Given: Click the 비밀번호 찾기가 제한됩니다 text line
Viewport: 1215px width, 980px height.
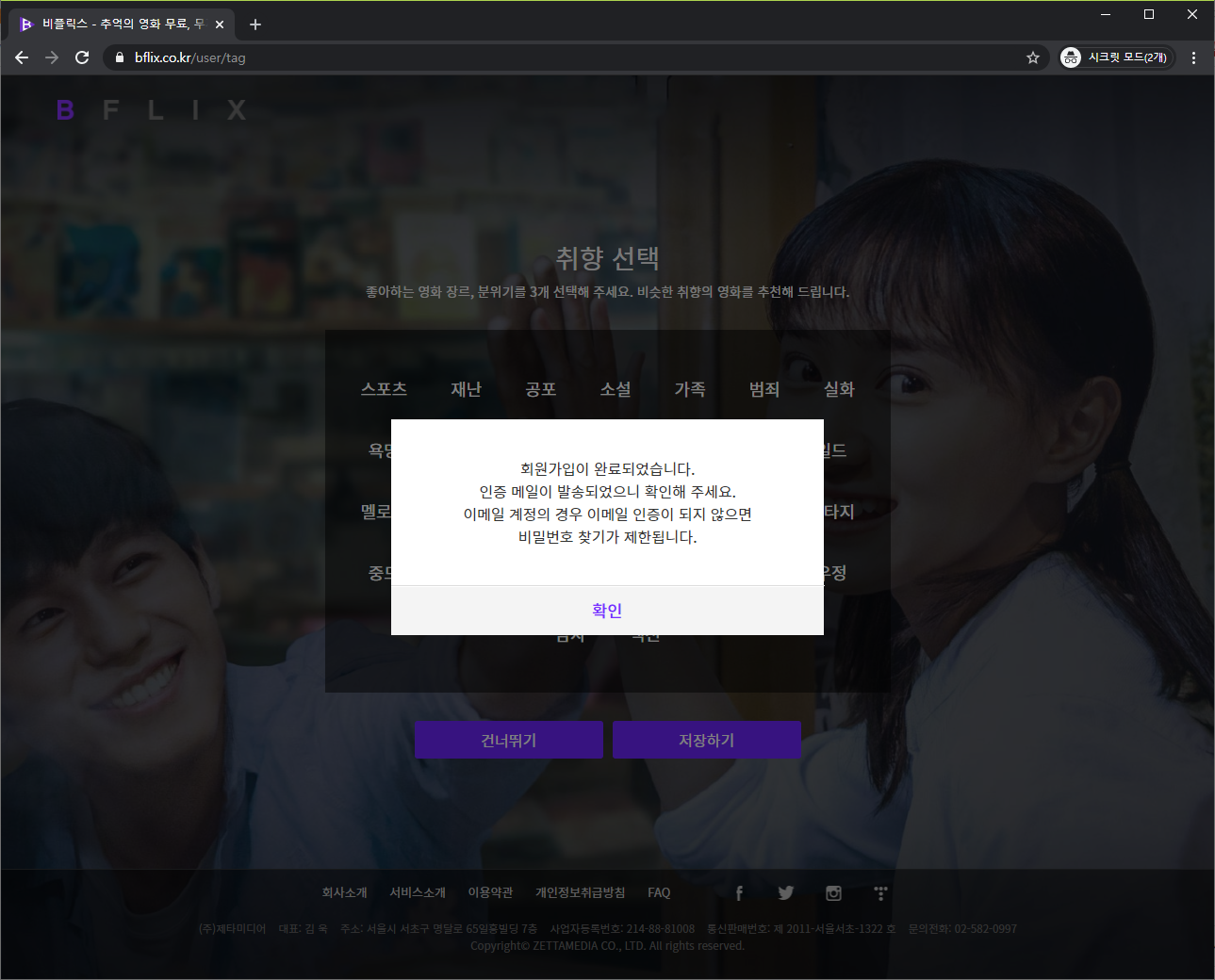Looking at the screenshot, I should pos(607,537).
